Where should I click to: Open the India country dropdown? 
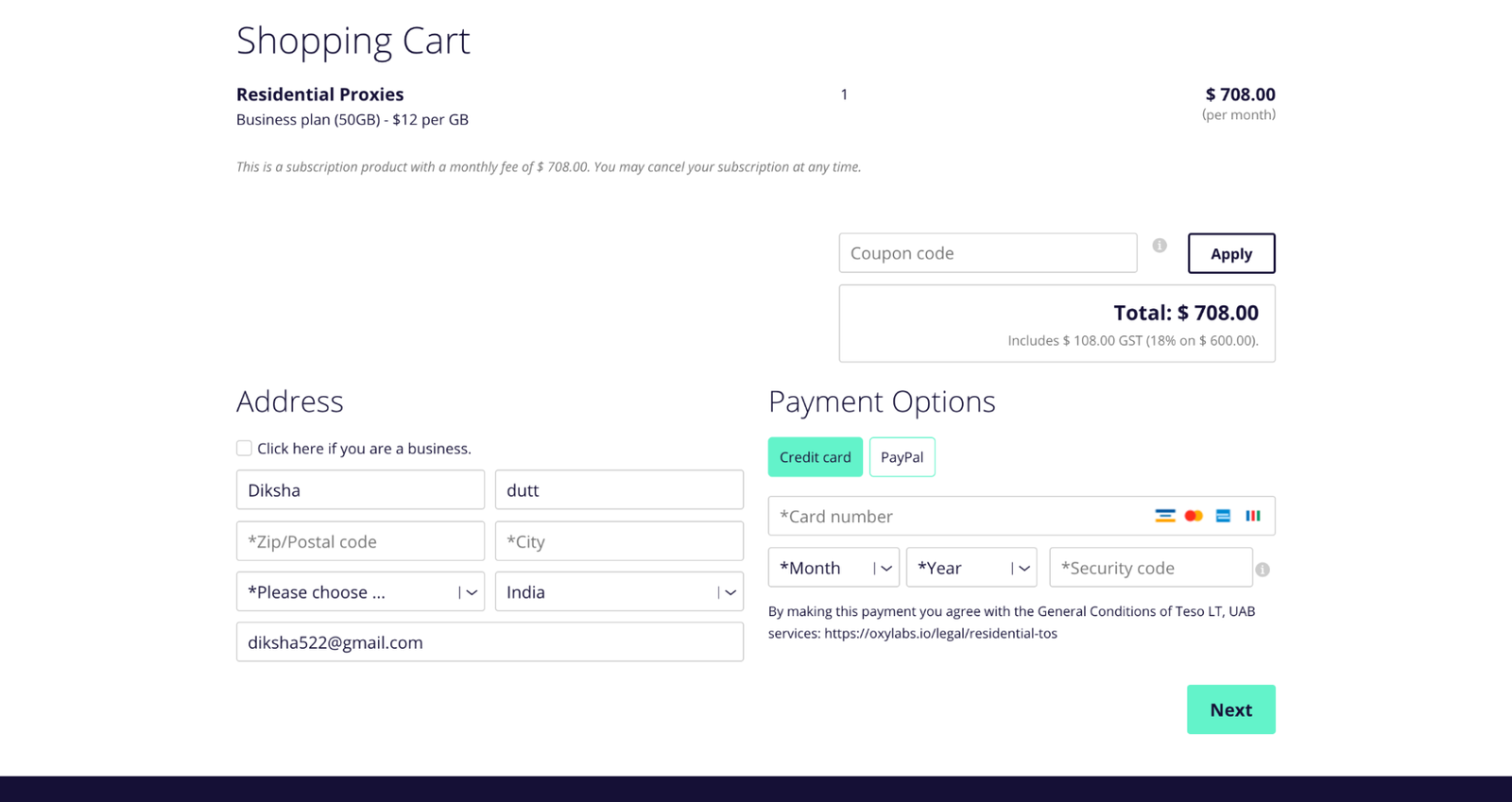pos(619,592)
